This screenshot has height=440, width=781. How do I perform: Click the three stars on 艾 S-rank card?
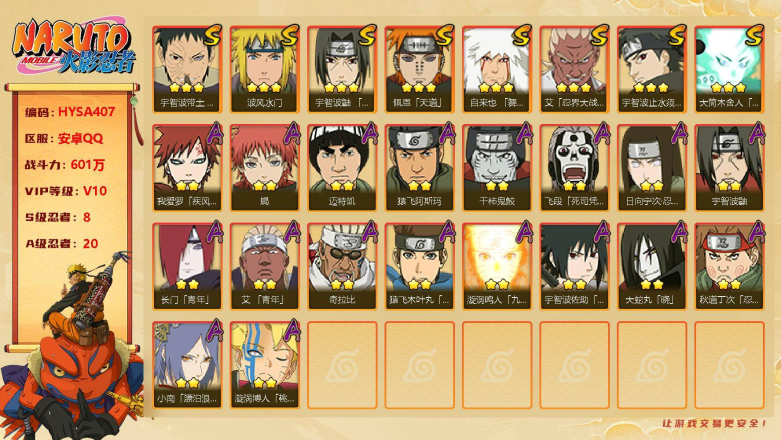pos(574,88)
